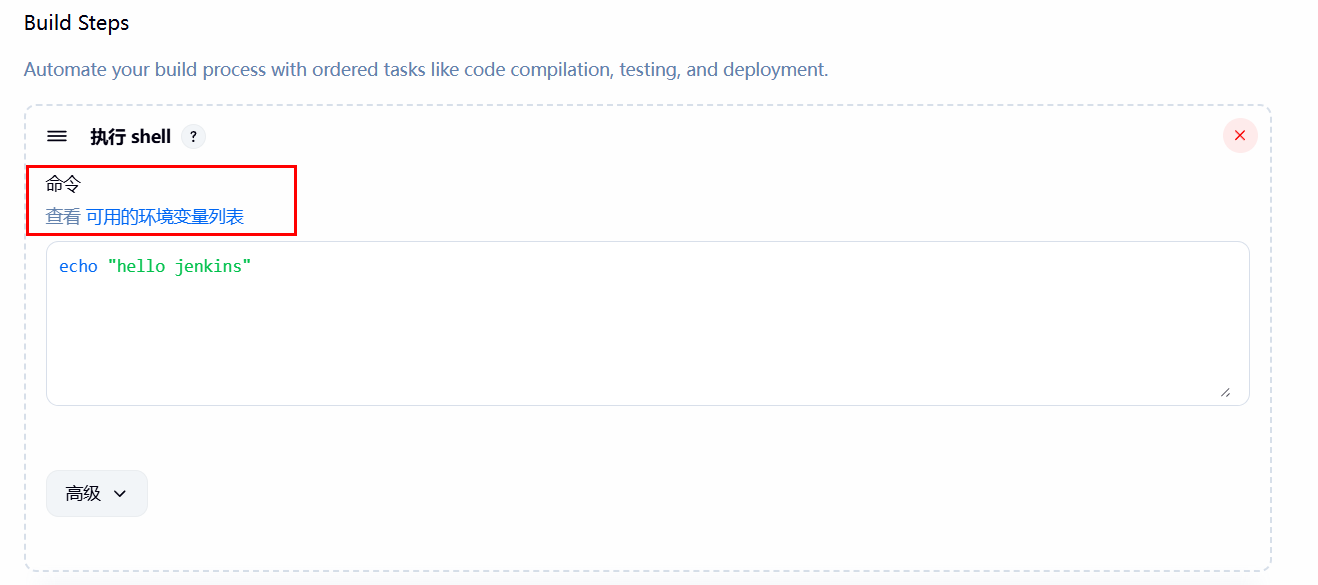Open help for 执行 shell step
Screen dimensions: 1318x585
click(x=194, y=137)
